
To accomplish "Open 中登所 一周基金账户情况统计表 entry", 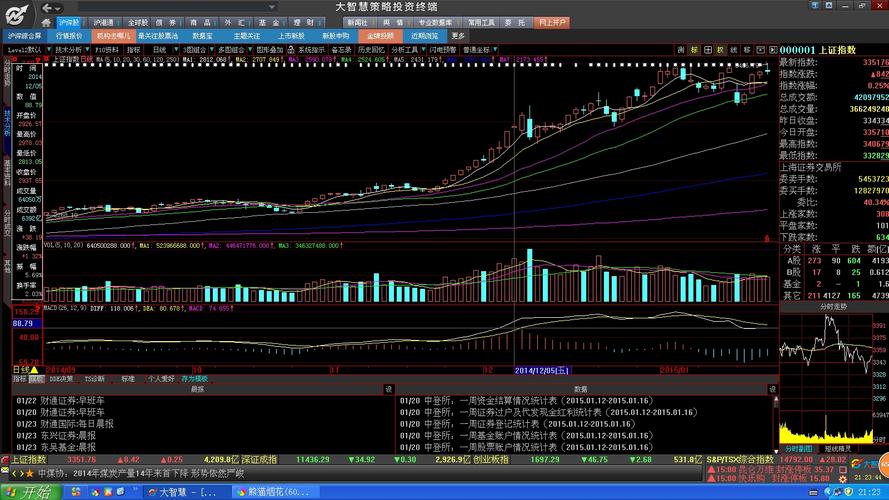I will coord(527,436).
